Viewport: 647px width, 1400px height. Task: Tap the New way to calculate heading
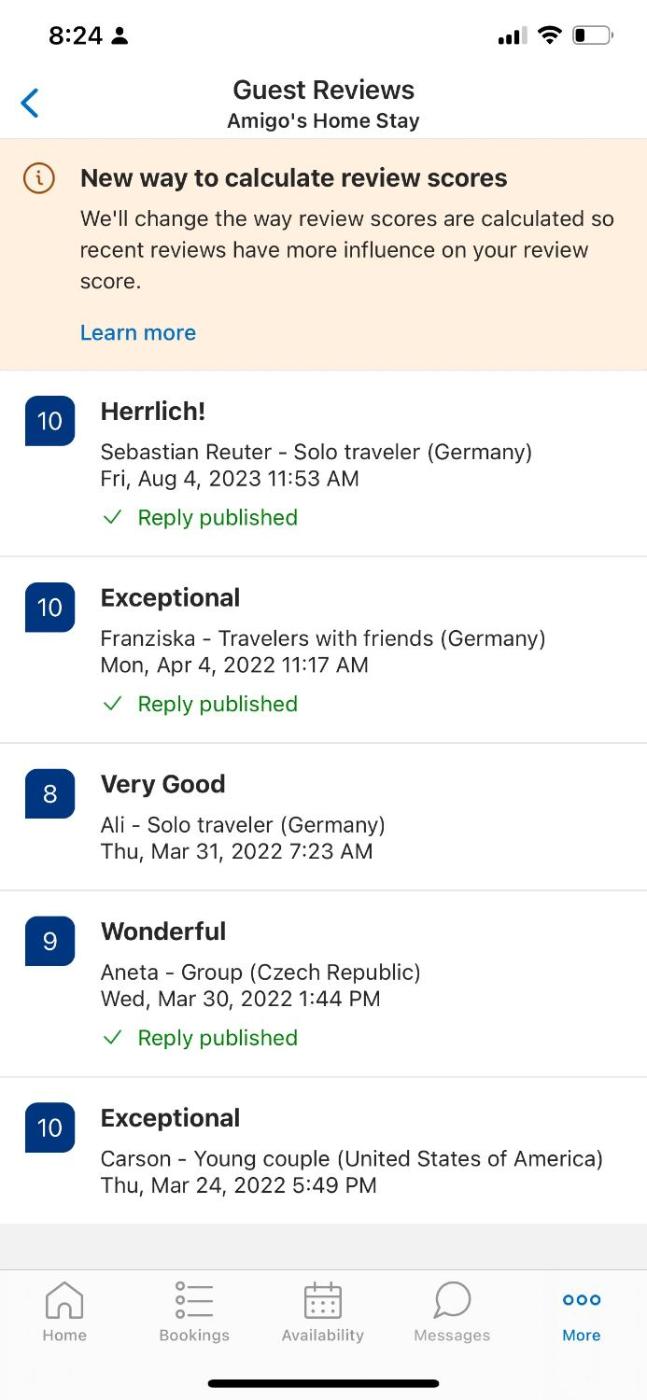point(293,178)
